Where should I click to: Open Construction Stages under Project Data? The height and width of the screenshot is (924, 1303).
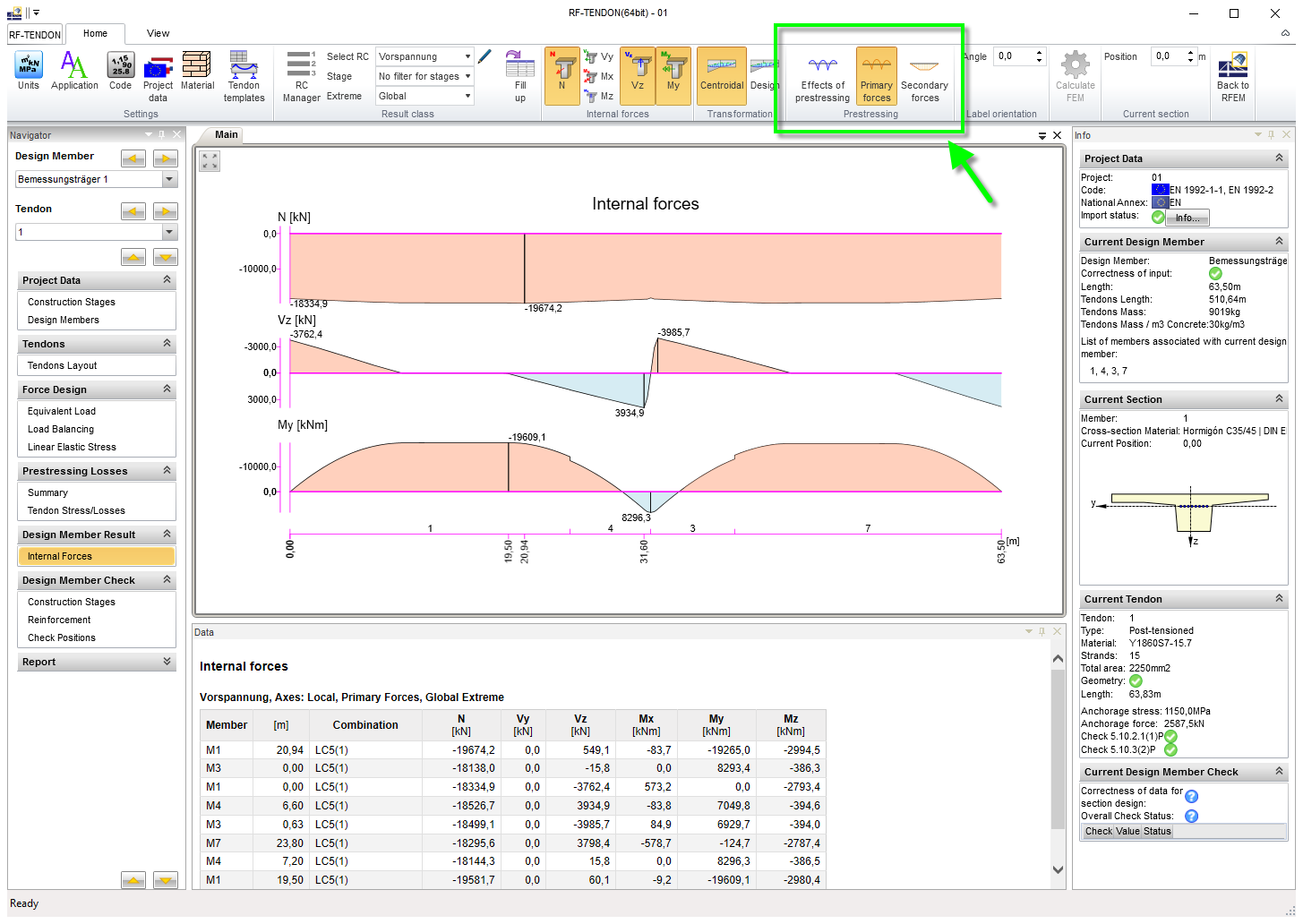[x=72, y=302]
